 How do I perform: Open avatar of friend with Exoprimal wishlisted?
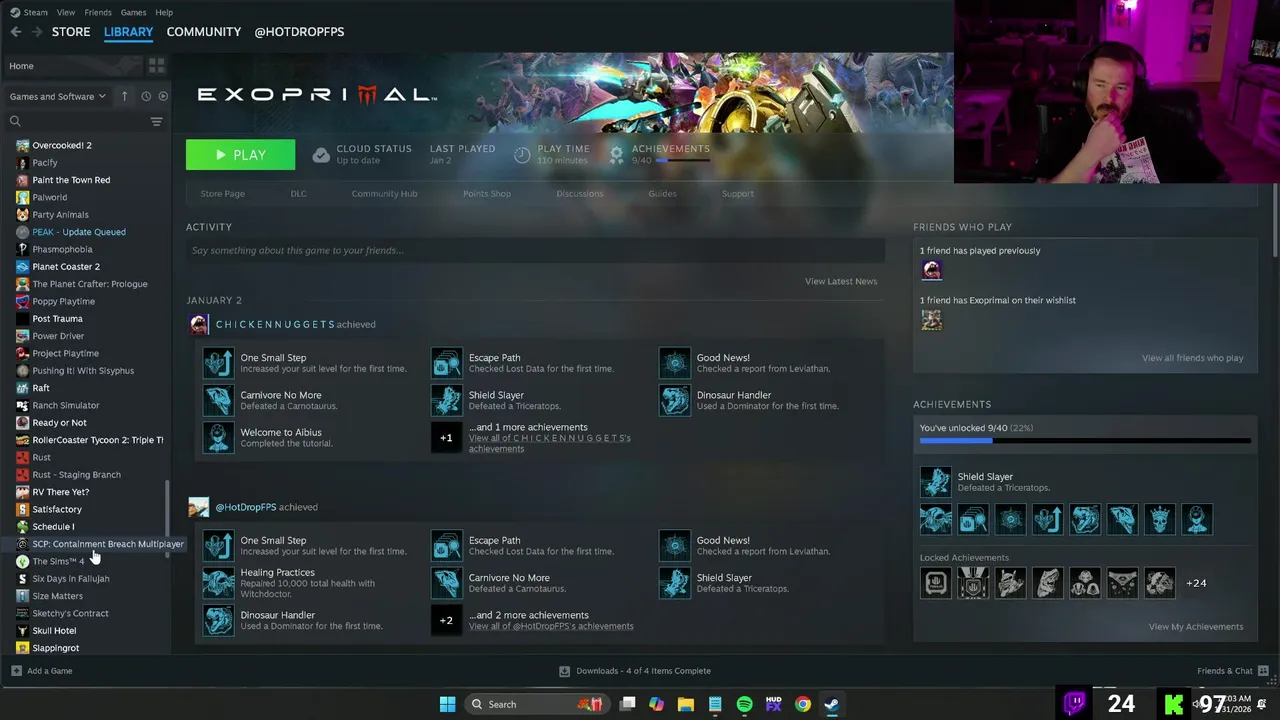pos(931,319)
